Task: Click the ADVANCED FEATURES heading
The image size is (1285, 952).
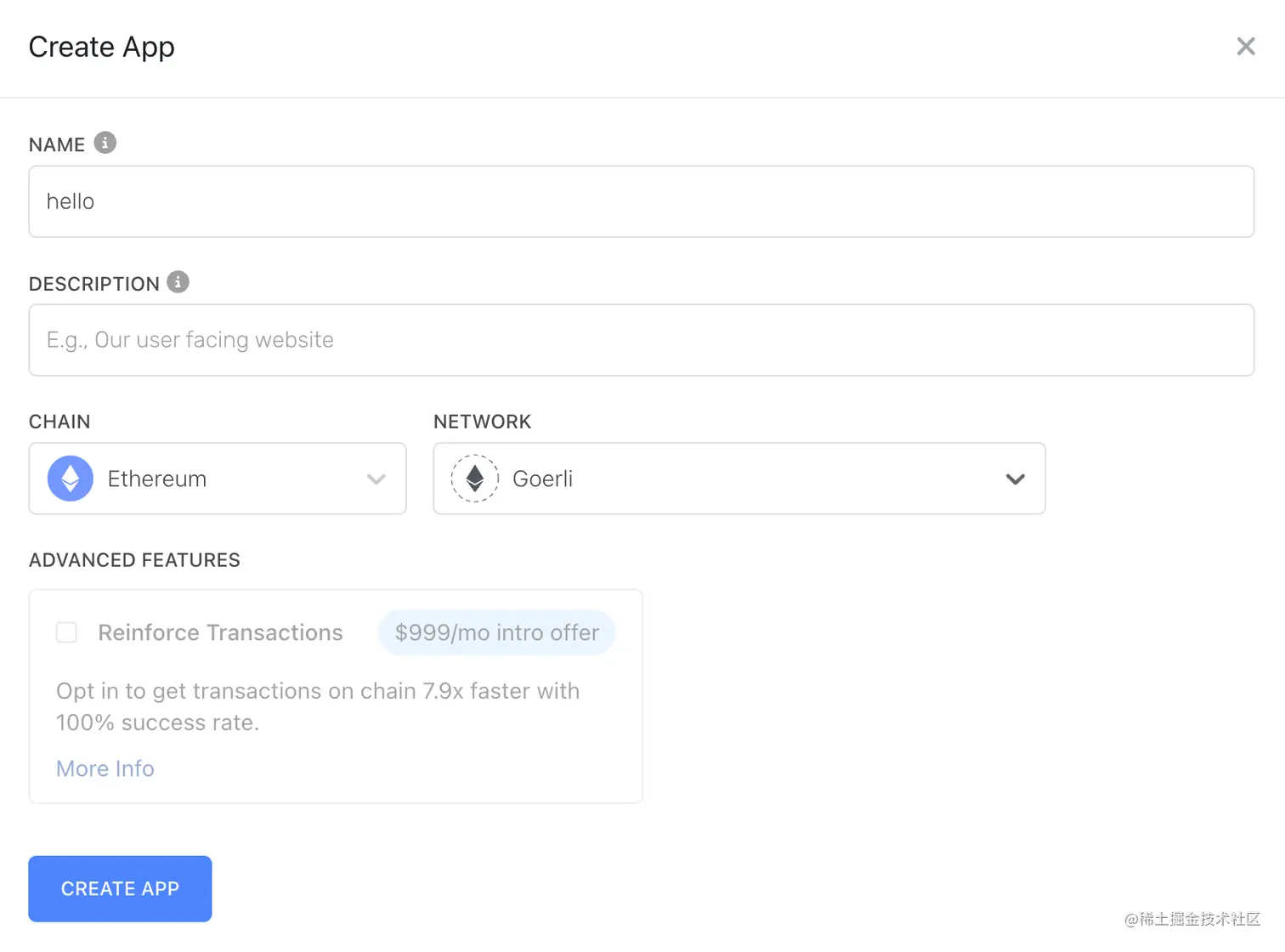Action: [x=134, y=560]
